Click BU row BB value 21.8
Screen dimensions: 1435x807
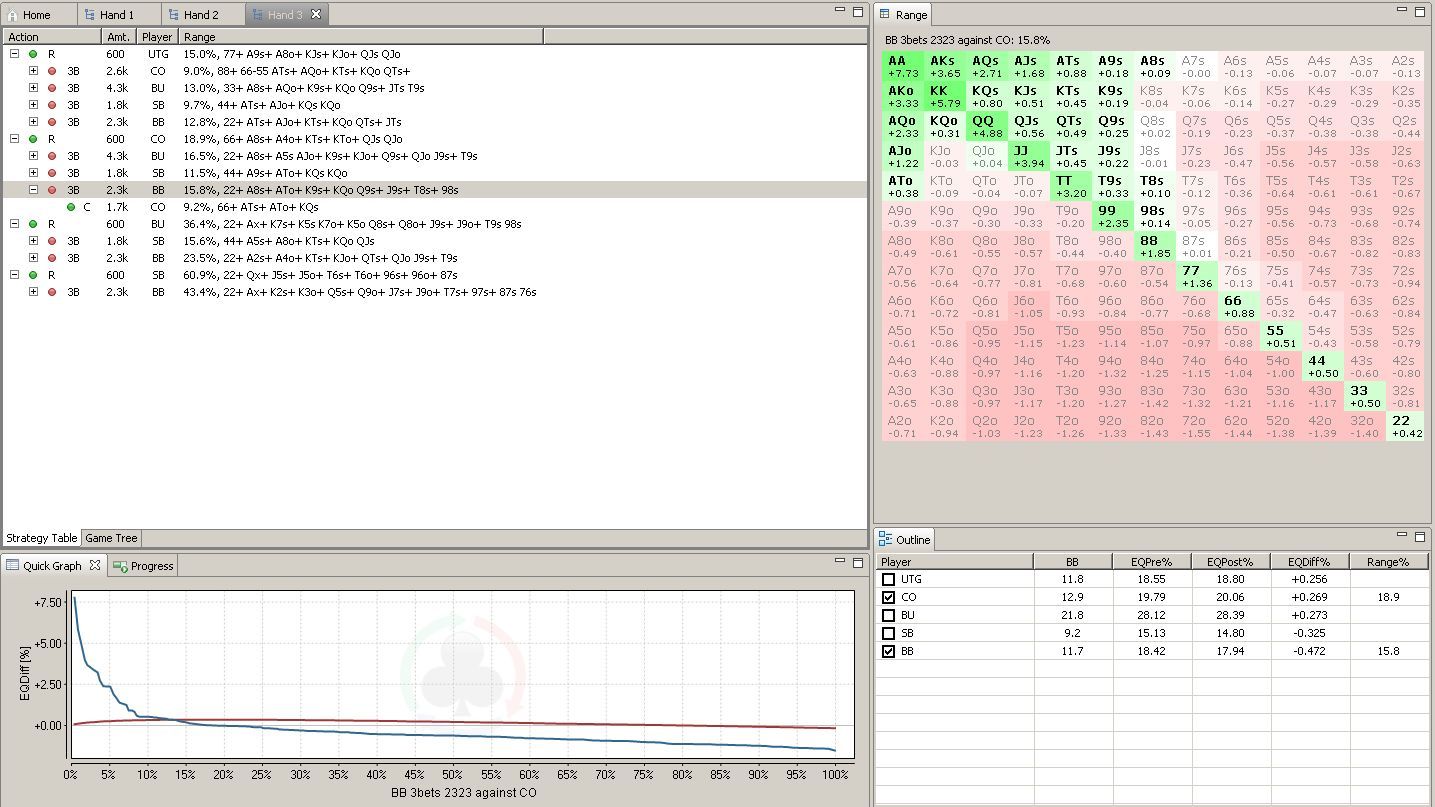point(1072,615)
